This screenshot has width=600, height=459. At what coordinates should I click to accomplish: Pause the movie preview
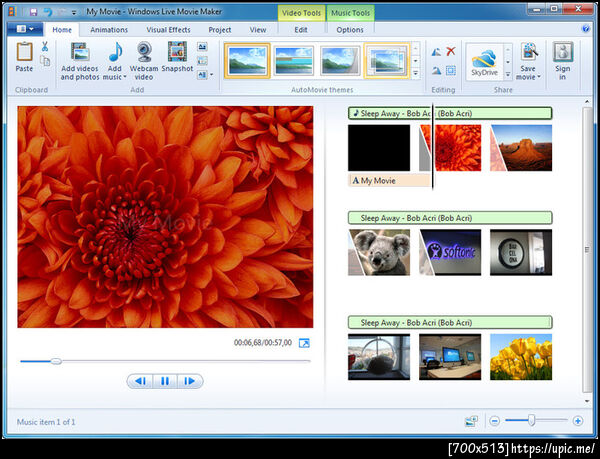click(x=165, y=381)
